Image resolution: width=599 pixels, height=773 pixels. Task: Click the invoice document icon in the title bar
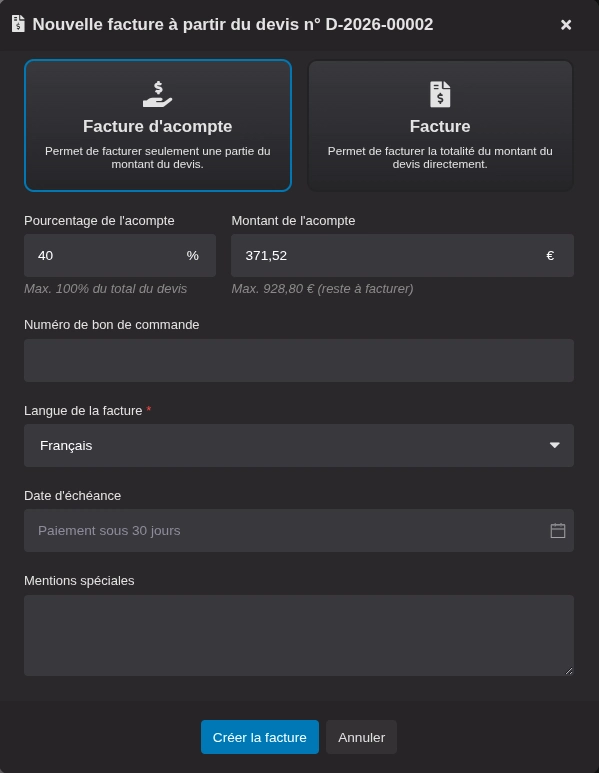coord(18,24)
